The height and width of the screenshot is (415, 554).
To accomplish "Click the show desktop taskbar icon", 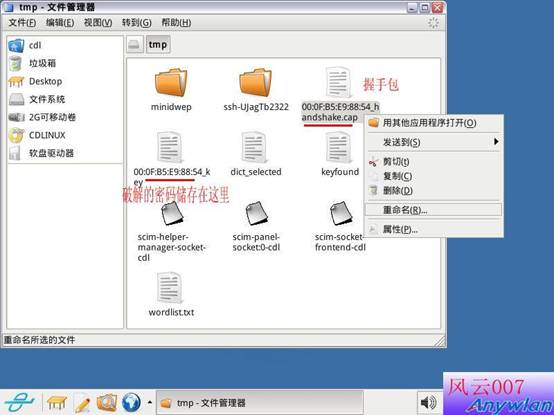I will pyautogui.click(x=57, y=403).
